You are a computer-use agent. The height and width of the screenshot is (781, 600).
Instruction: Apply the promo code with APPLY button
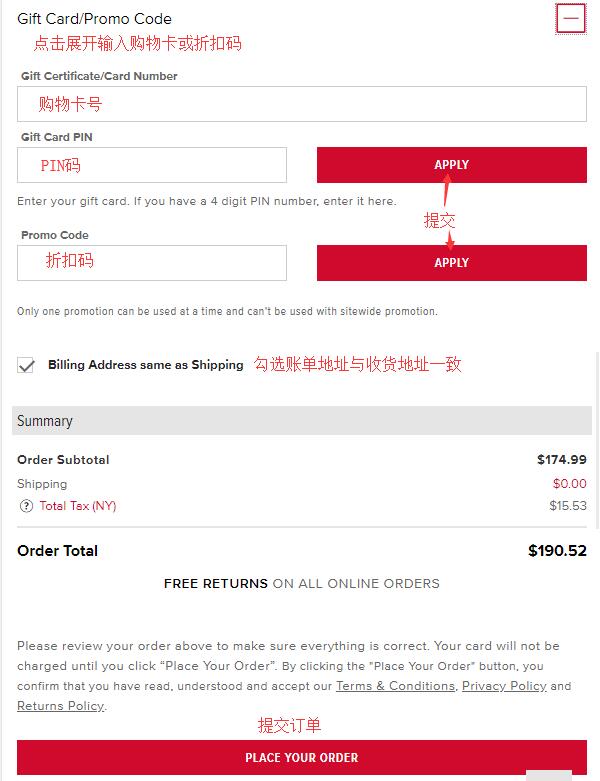coord(452,262)
